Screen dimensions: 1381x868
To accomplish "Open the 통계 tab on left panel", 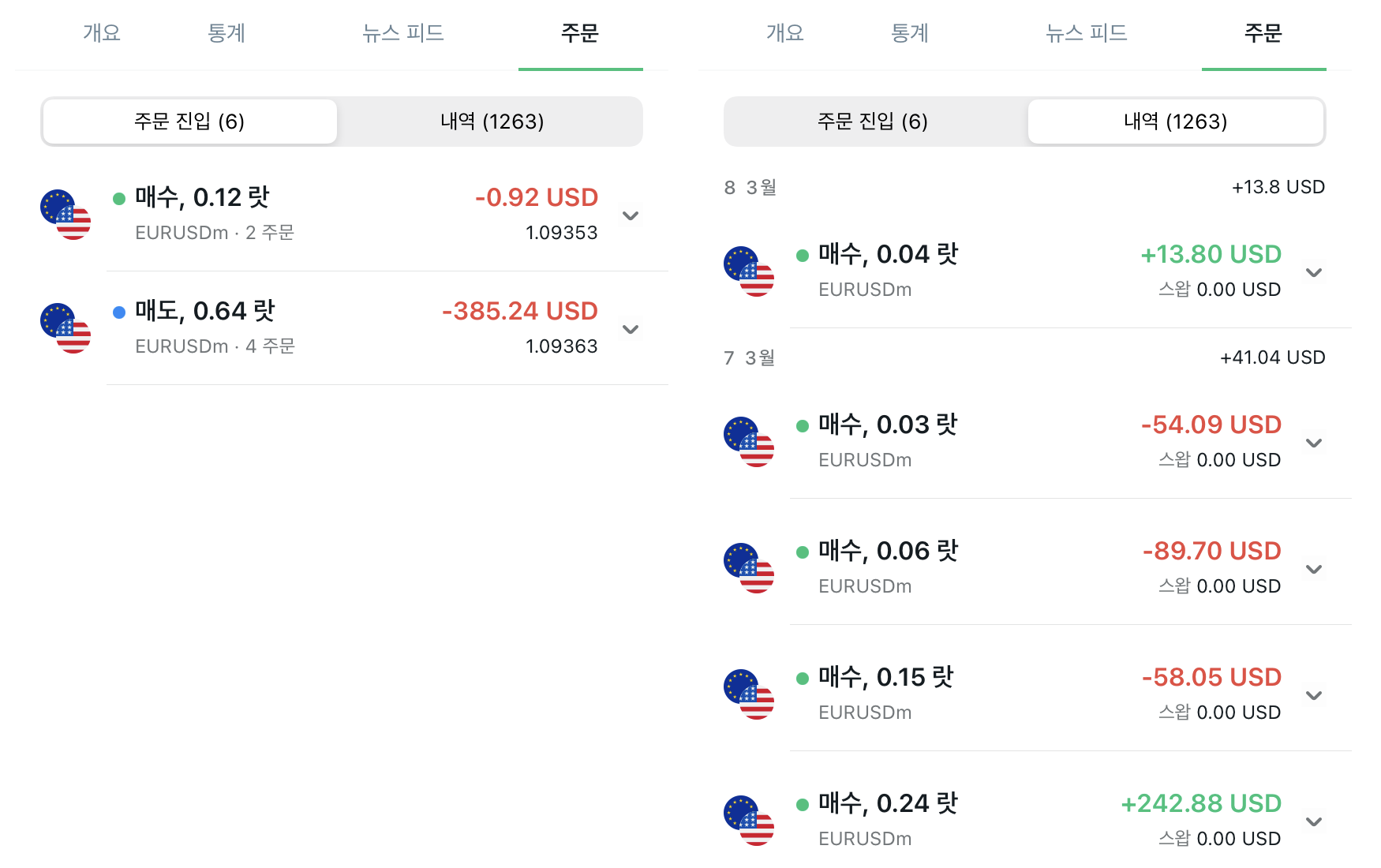I will point(226,33).
